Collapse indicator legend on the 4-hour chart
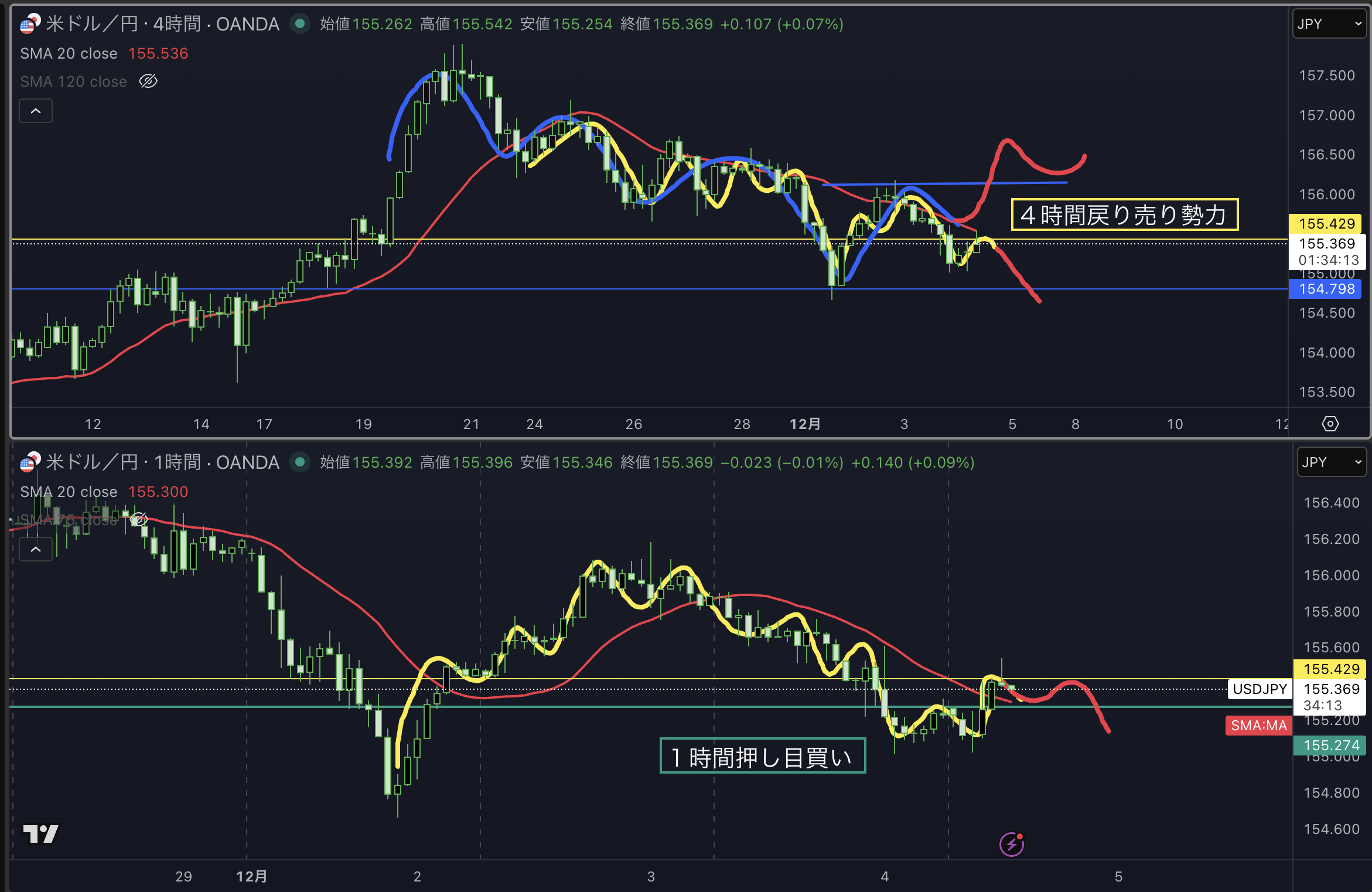 click(x=36, y=111)
